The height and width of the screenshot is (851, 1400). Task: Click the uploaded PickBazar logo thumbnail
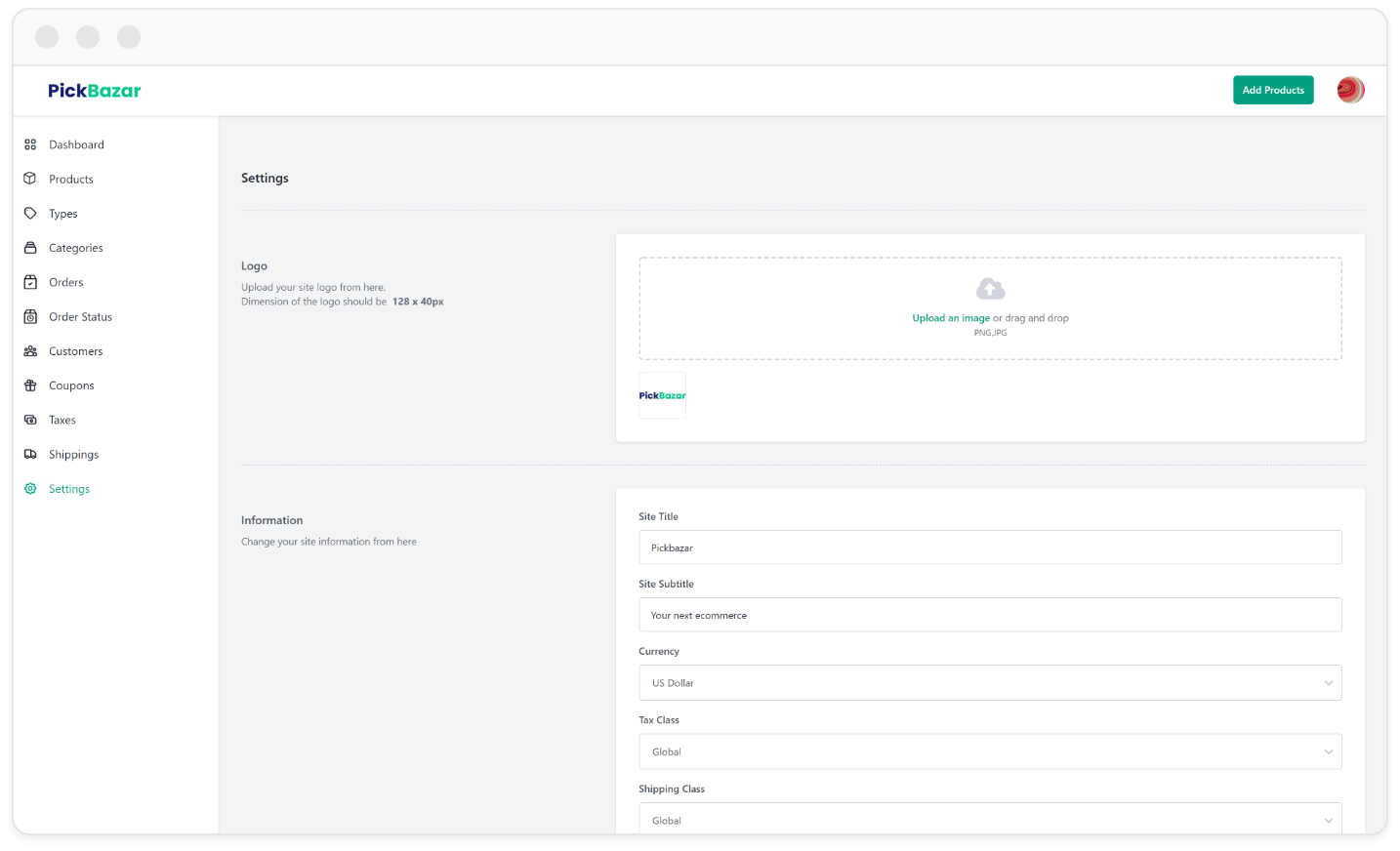662,394
